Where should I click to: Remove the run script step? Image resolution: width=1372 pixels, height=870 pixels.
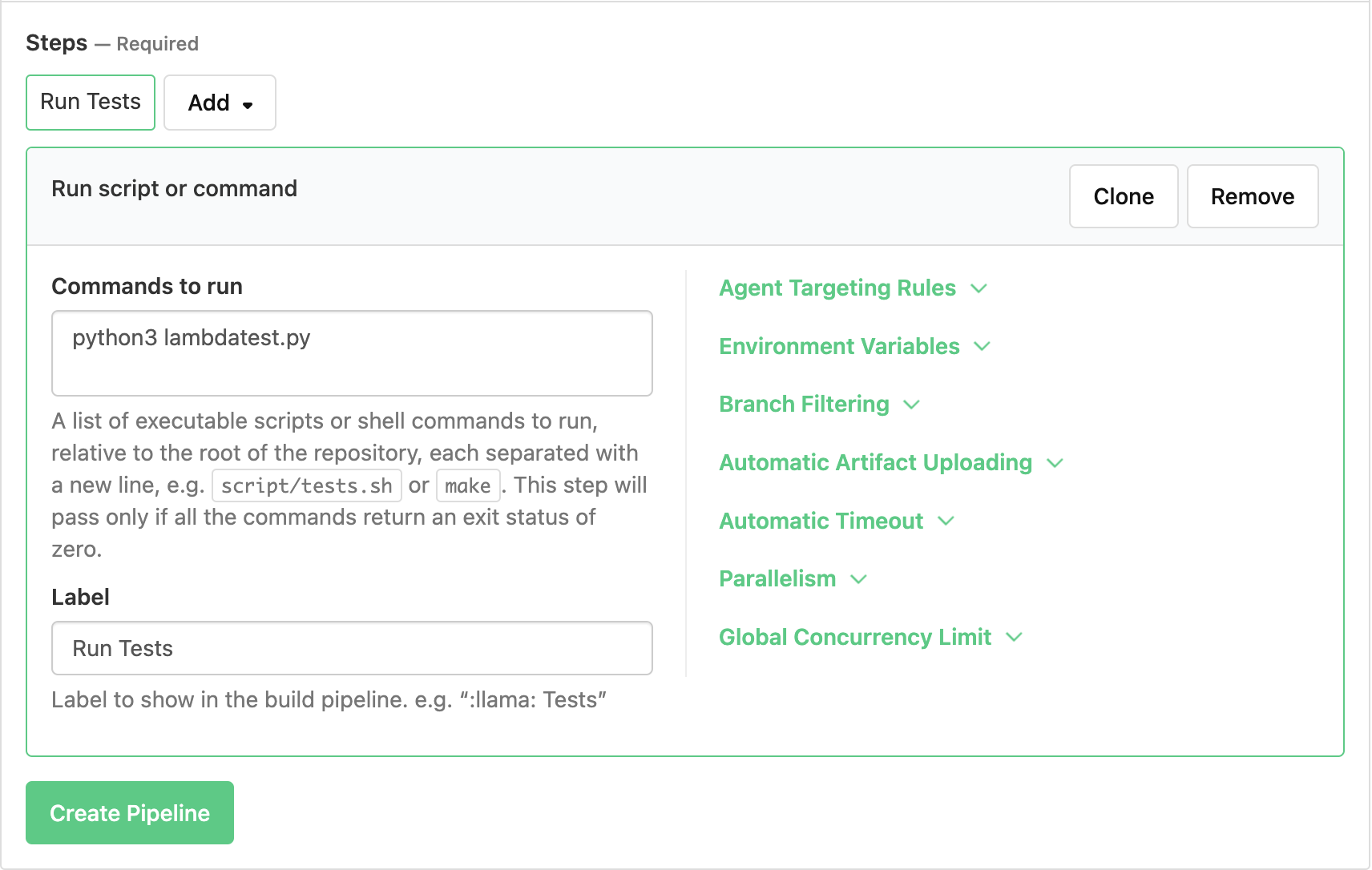coord(1252,196)
